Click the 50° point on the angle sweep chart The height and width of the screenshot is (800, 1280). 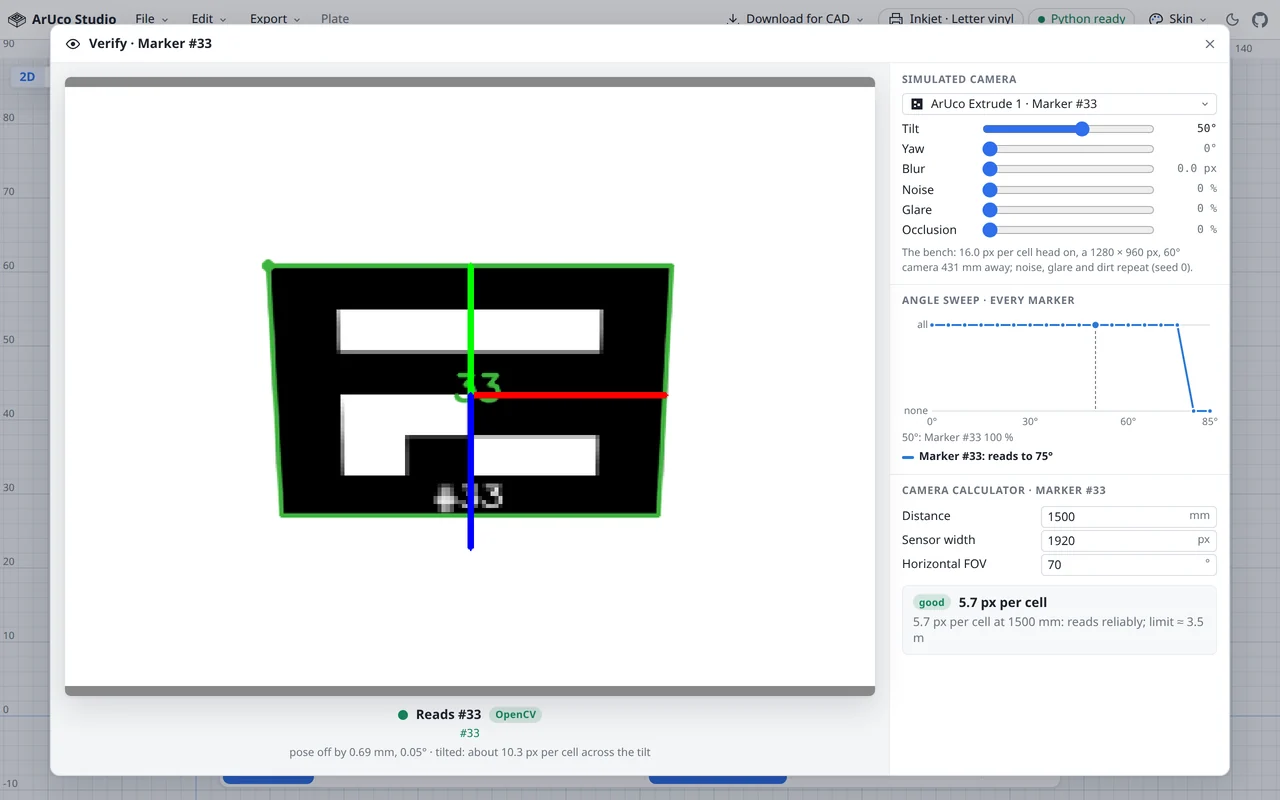click(1096, 325)
